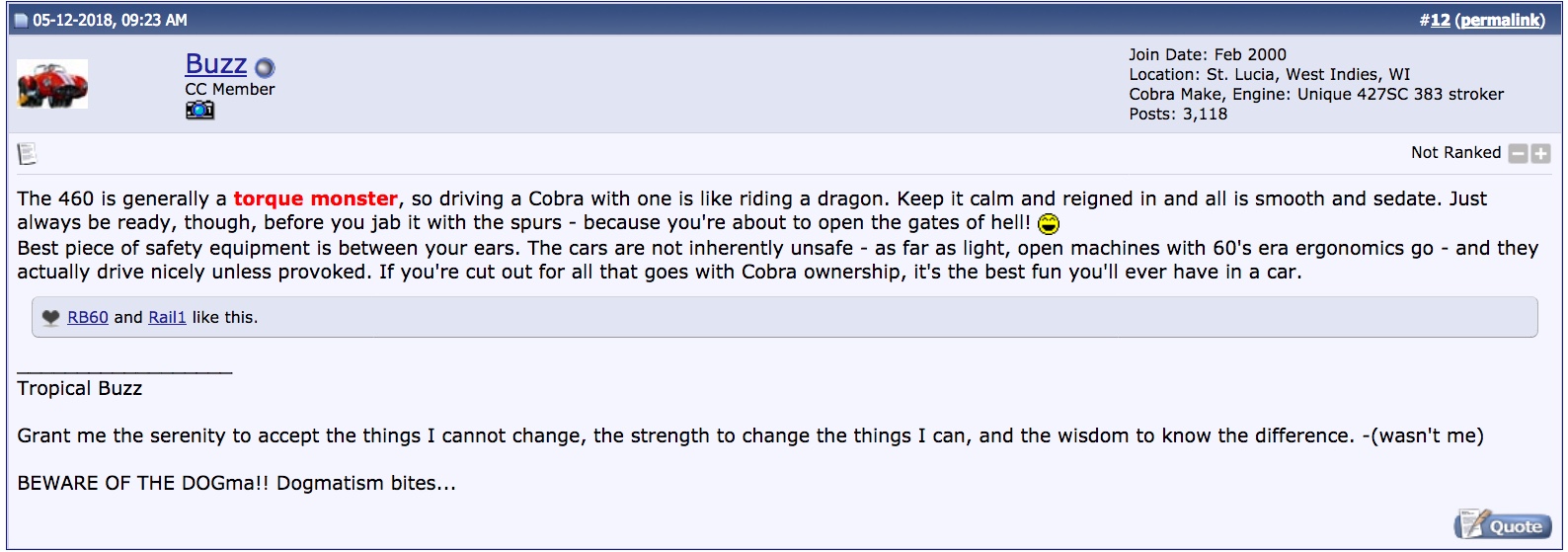
Task: Click the small post icon beside the date
Action: coord(22,21)
